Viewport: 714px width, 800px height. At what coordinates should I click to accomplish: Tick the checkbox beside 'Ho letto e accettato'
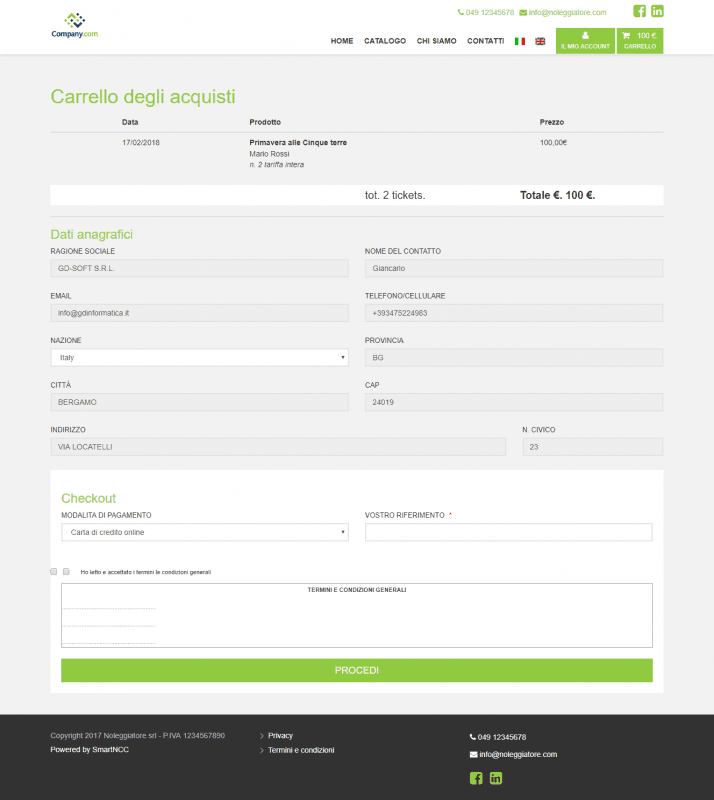coord(66,571)
